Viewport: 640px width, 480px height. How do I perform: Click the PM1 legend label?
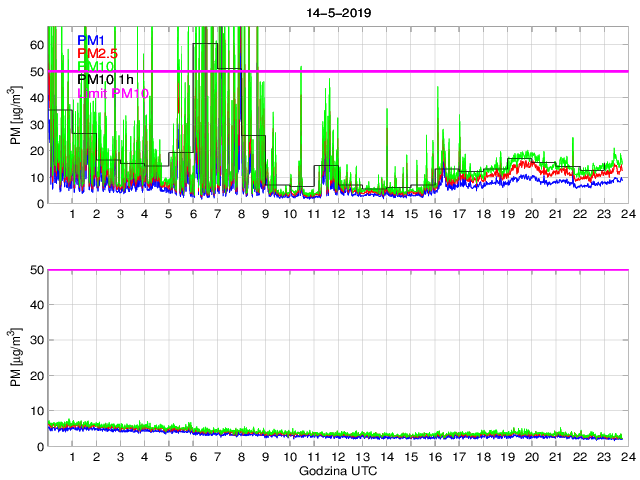point(91,39)
